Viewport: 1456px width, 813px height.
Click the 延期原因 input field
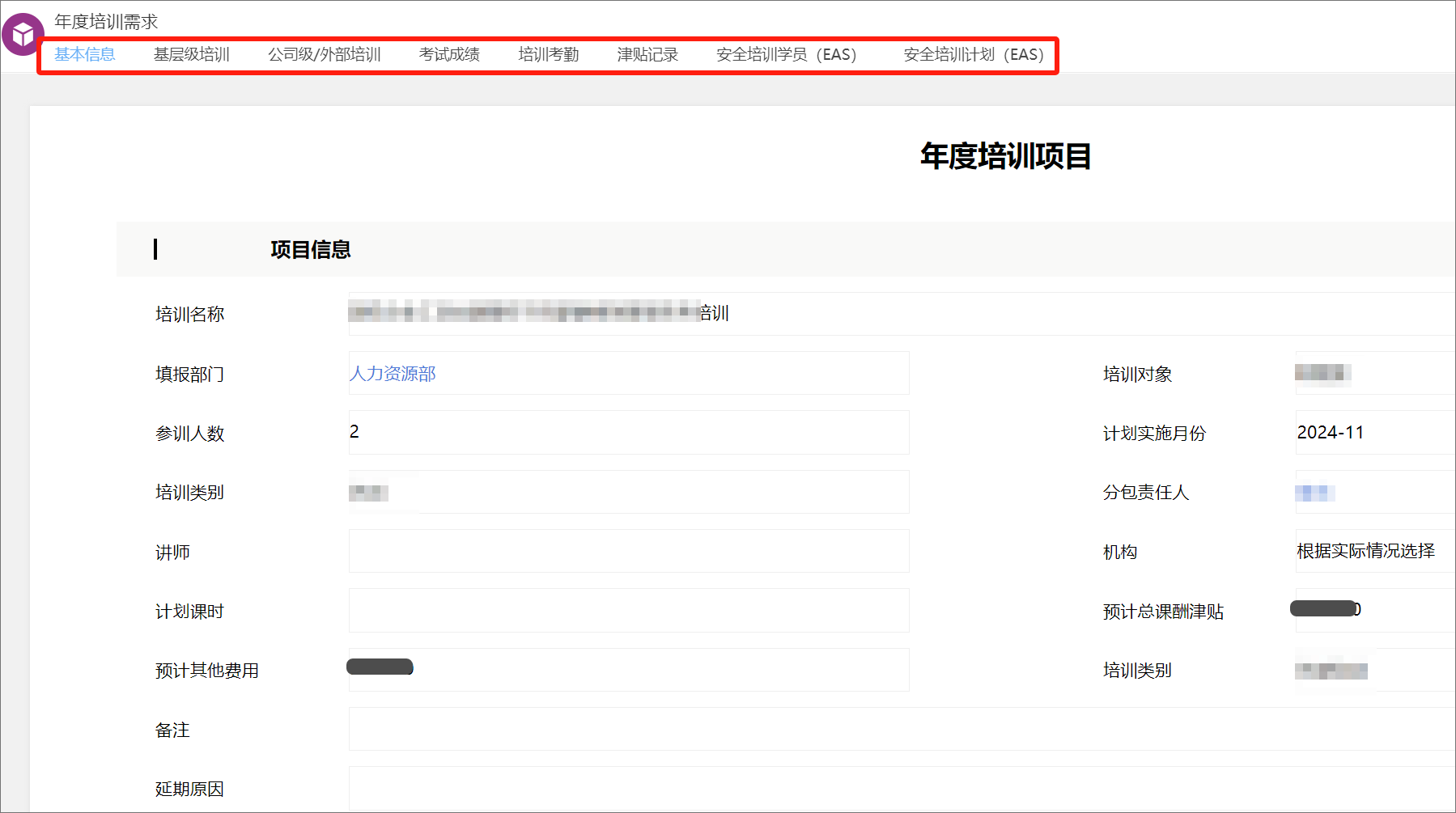click(x=902, y=789)
